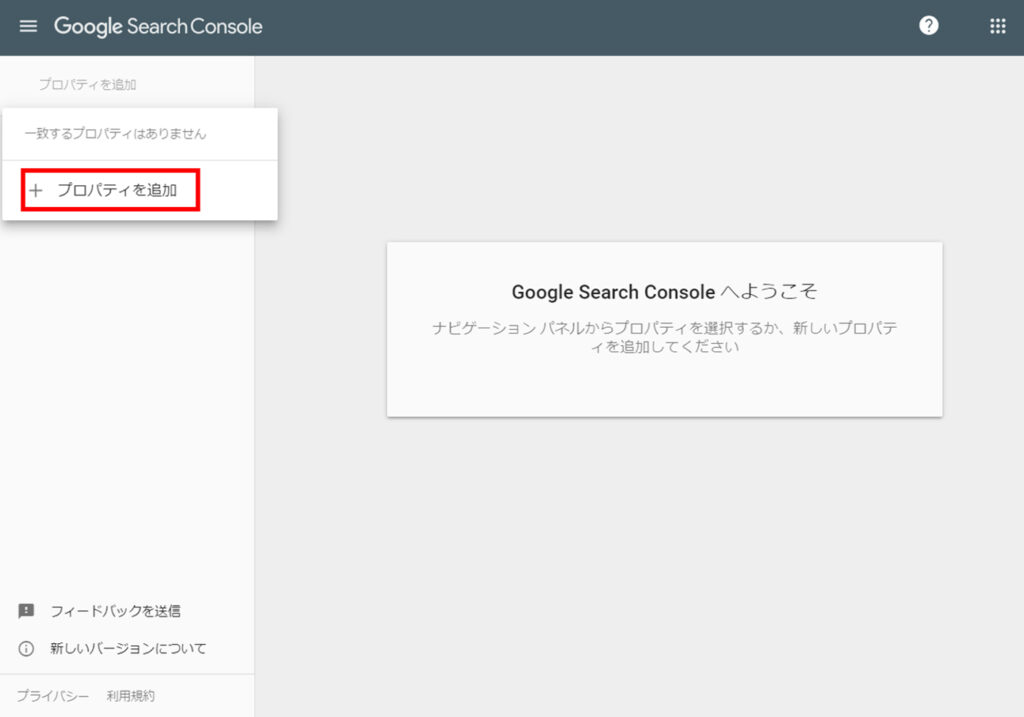Open the 利用規約 link
This screenshot has width=1024, height=717.
(131, 696)
